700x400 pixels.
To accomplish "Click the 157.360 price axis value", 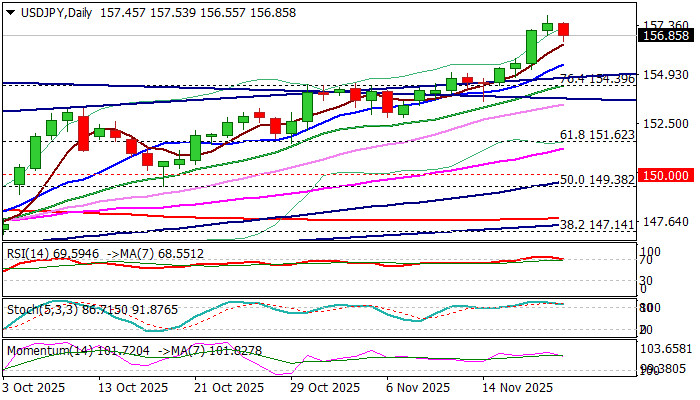I will [665, 26].
